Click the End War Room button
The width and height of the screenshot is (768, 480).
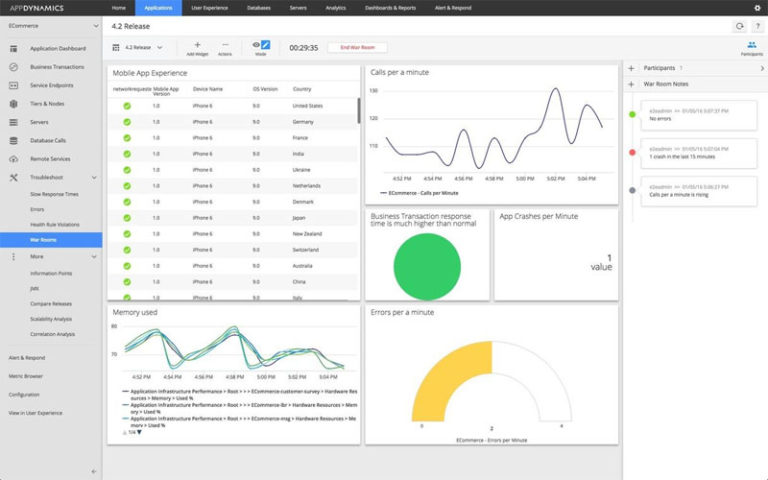(357, 47)
